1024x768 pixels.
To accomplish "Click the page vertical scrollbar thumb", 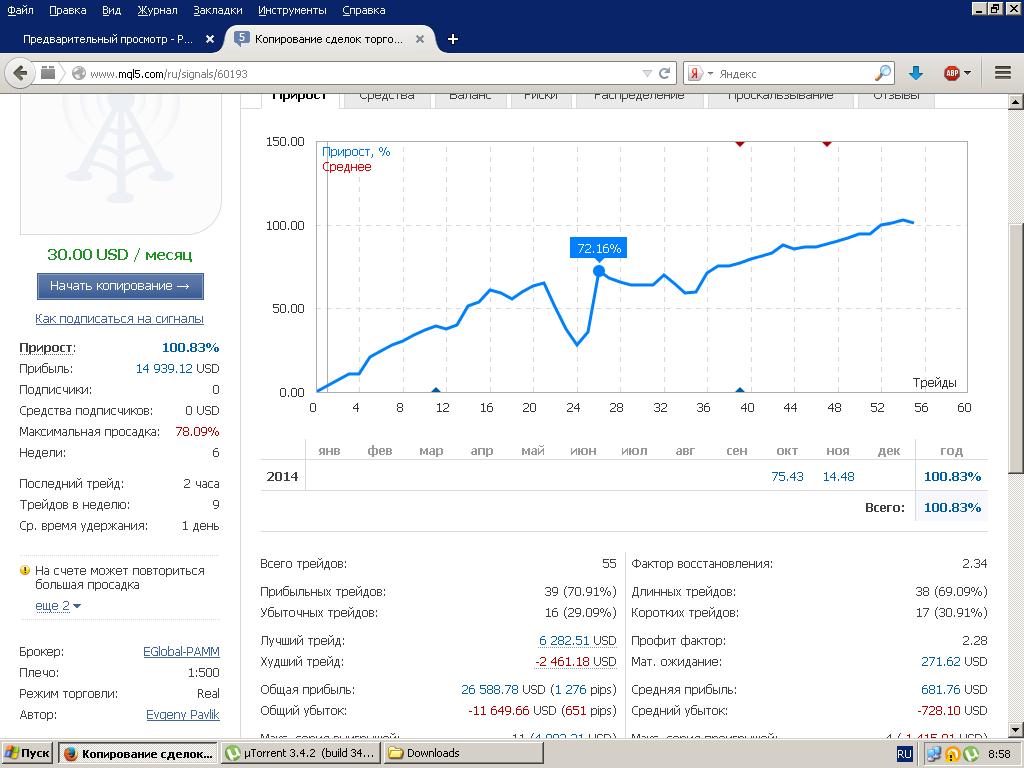I will [x=1015, y=348].
